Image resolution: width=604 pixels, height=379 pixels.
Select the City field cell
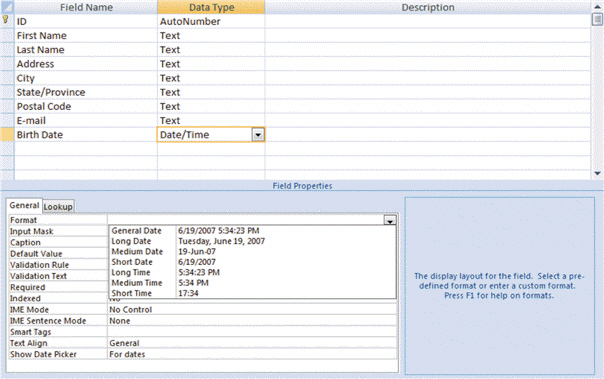tap(86, 78)
